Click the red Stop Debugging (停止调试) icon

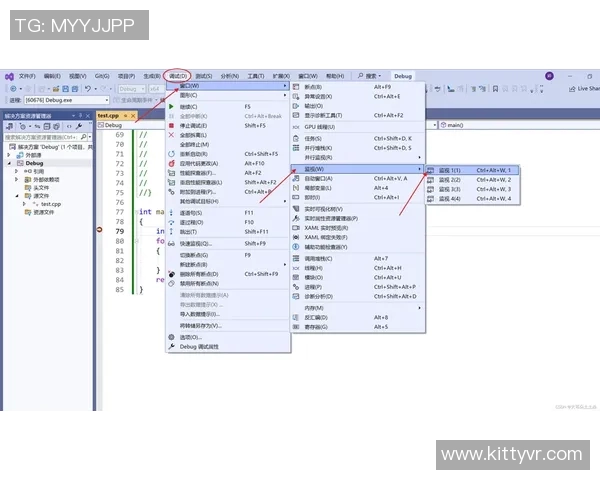[171, 125]
